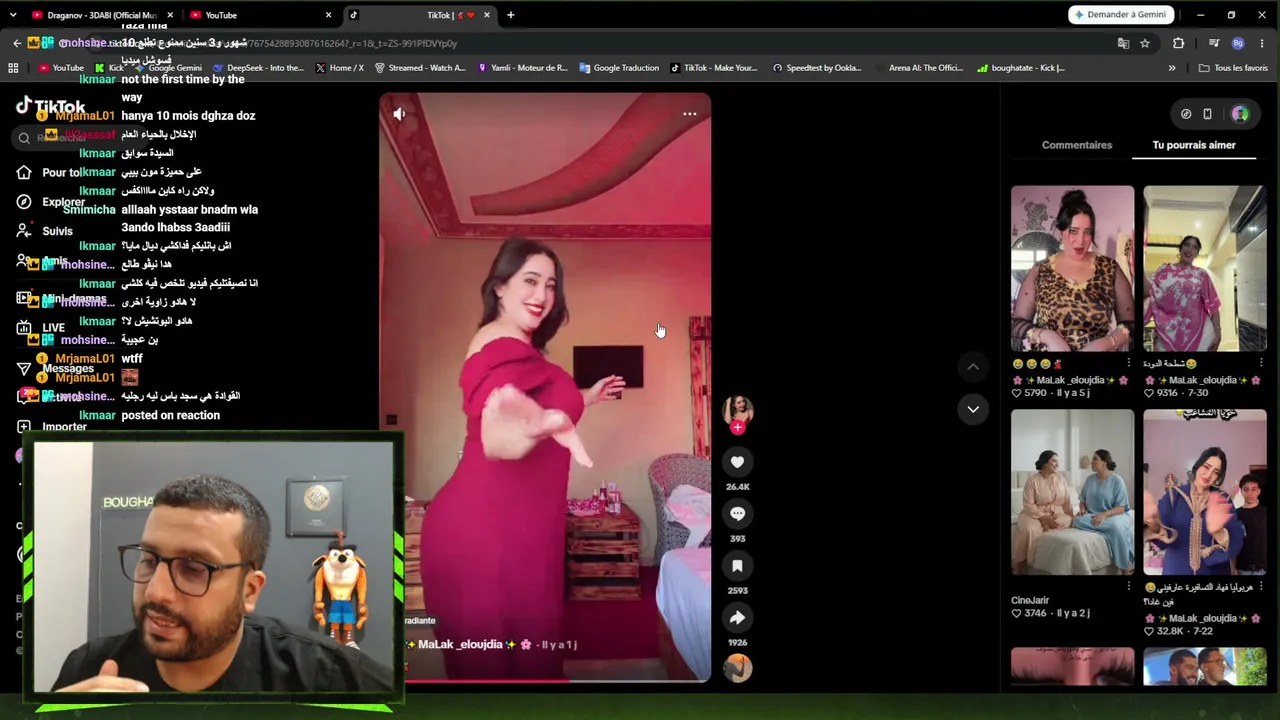Viewport: 1280px width, 720px height.
Task: Open the Chrome apps grid in bookmarks bar
Action: point(13,68)
